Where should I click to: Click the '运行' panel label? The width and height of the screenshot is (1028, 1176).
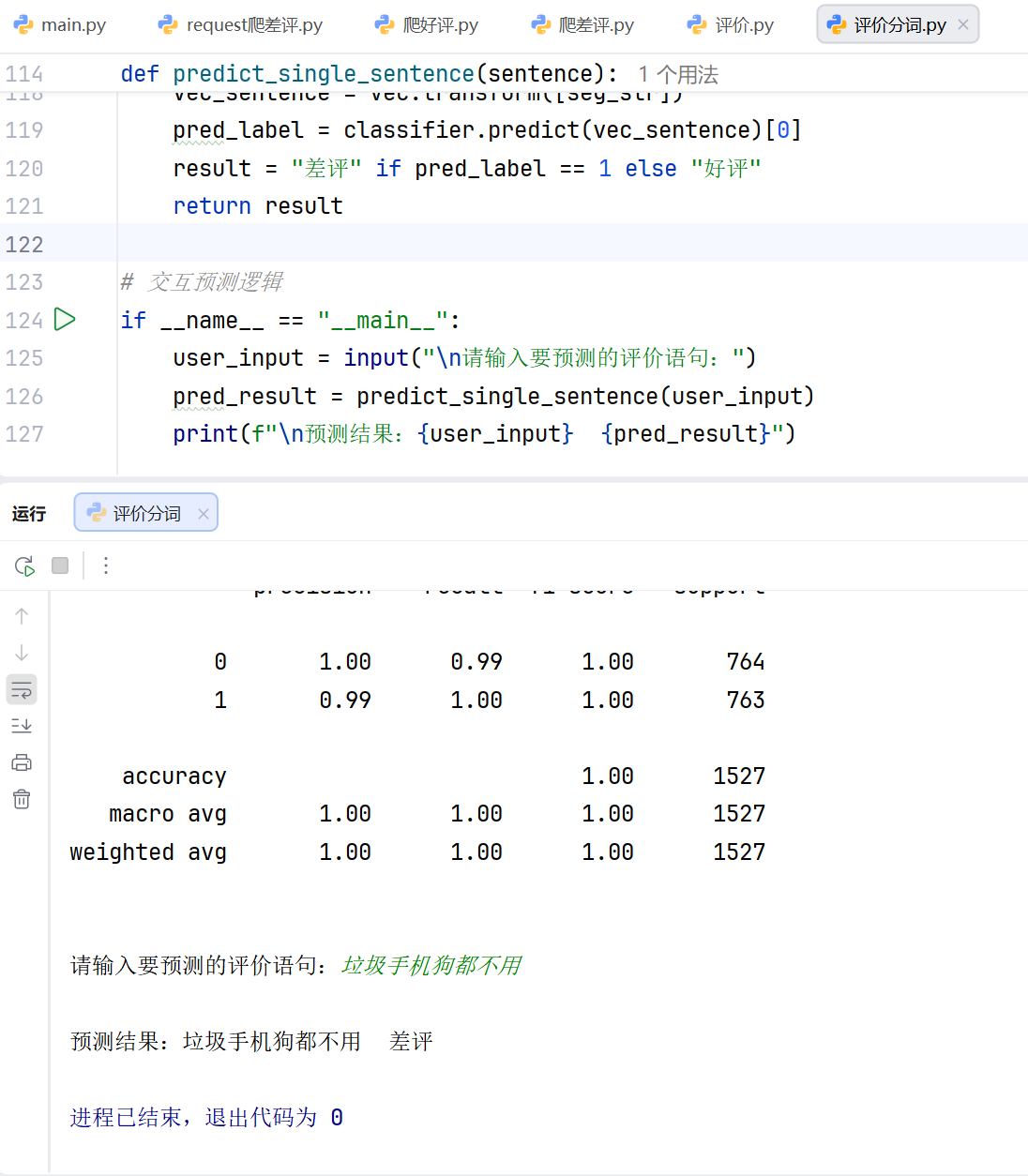pos(29,514)
